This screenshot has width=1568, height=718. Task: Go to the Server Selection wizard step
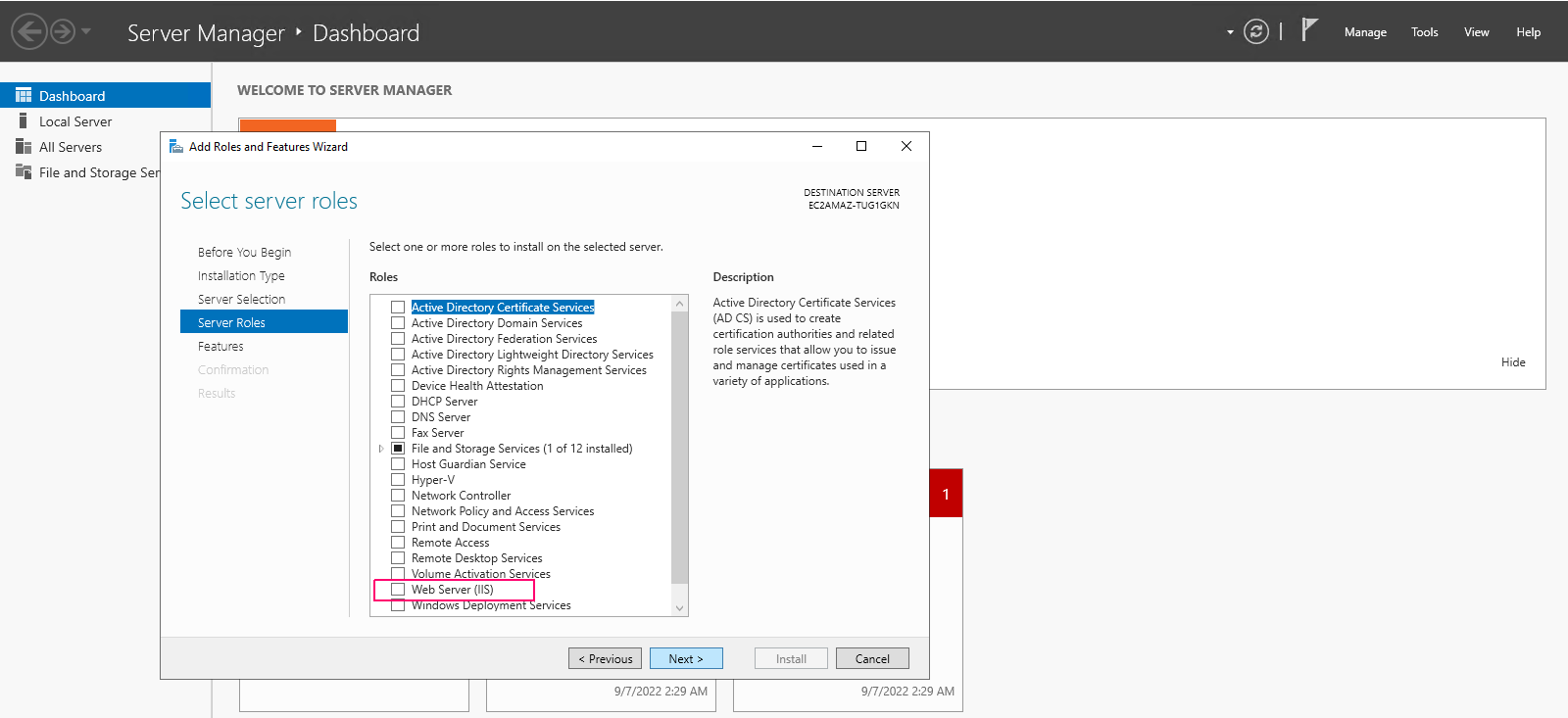(x=241, y=299)
